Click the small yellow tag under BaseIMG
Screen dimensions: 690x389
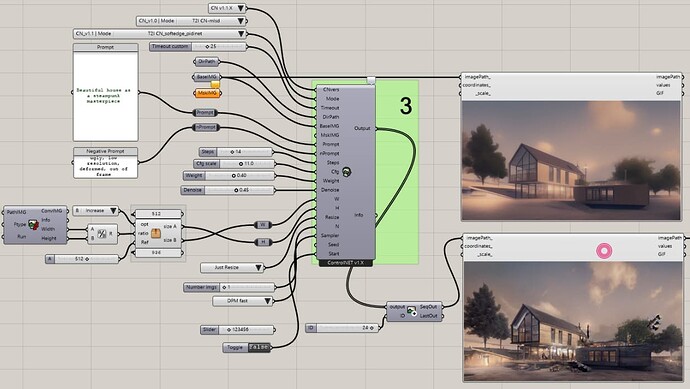215,84
